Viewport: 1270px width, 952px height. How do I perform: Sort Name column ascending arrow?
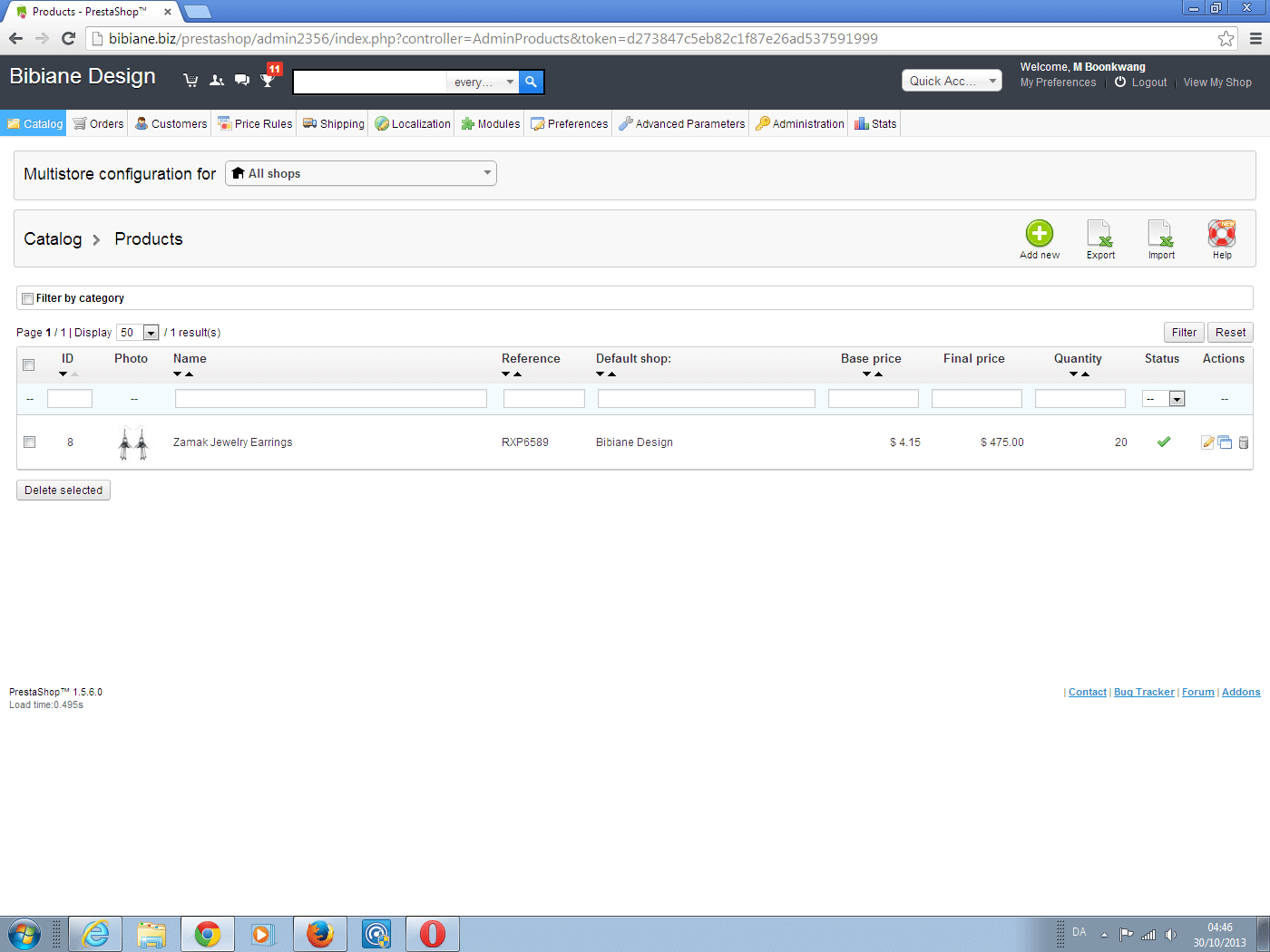(x=189, y=374)
